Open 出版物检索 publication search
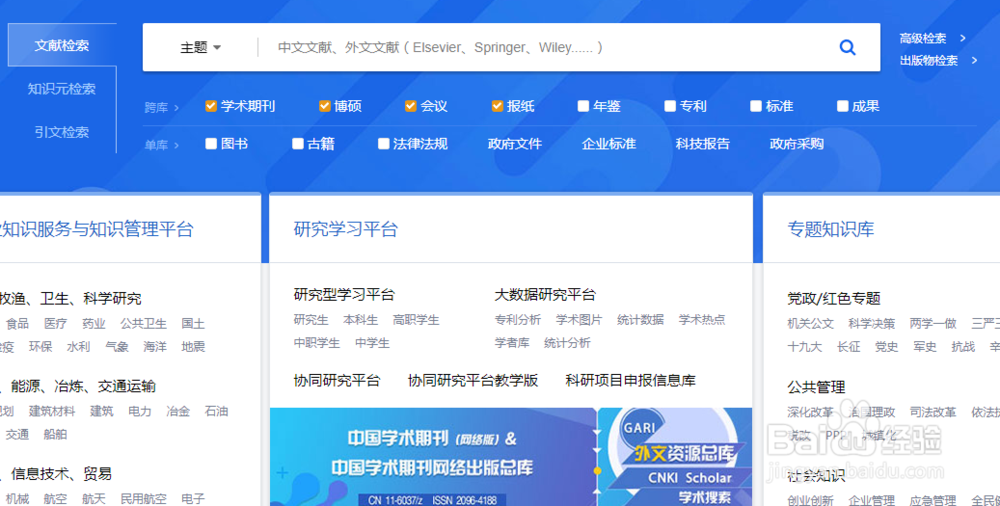The width and height of the screenshot is (1000, 506). (929, 61)
